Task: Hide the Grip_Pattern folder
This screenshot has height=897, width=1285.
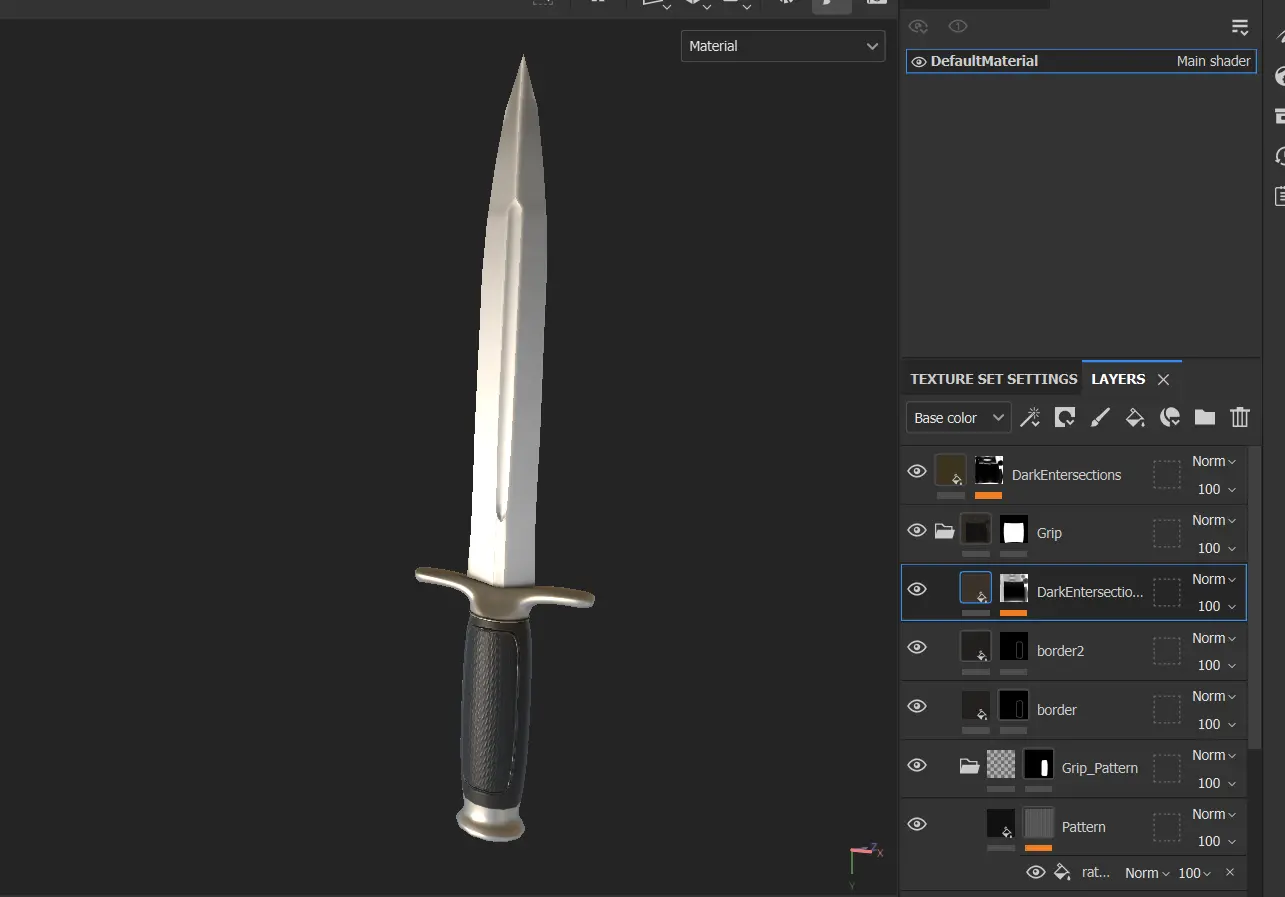Action: pyautogui.click(x=917, y=765)
